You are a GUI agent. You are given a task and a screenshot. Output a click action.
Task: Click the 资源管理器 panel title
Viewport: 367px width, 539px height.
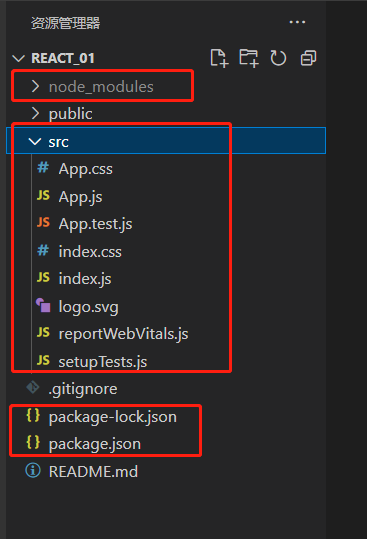[65, 23]
